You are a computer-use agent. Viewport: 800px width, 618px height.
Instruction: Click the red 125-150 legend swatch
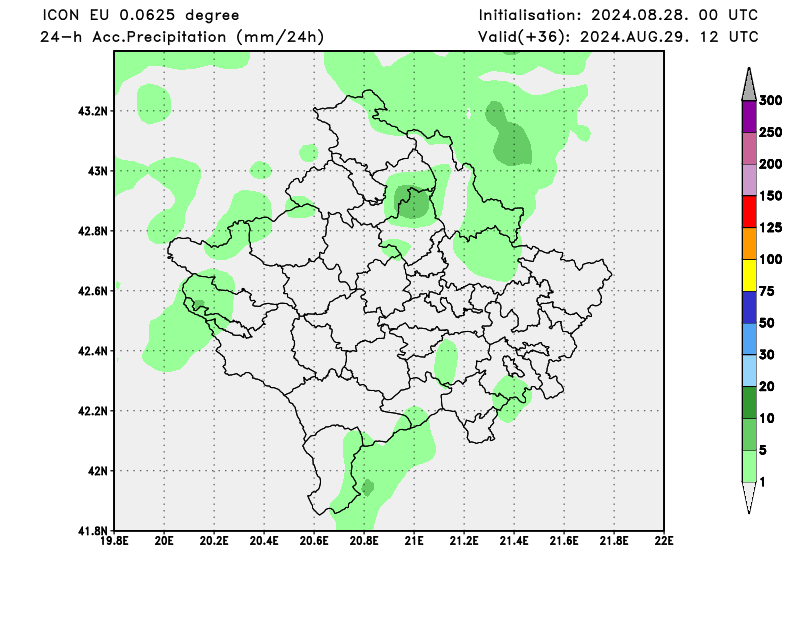[749, 212]
